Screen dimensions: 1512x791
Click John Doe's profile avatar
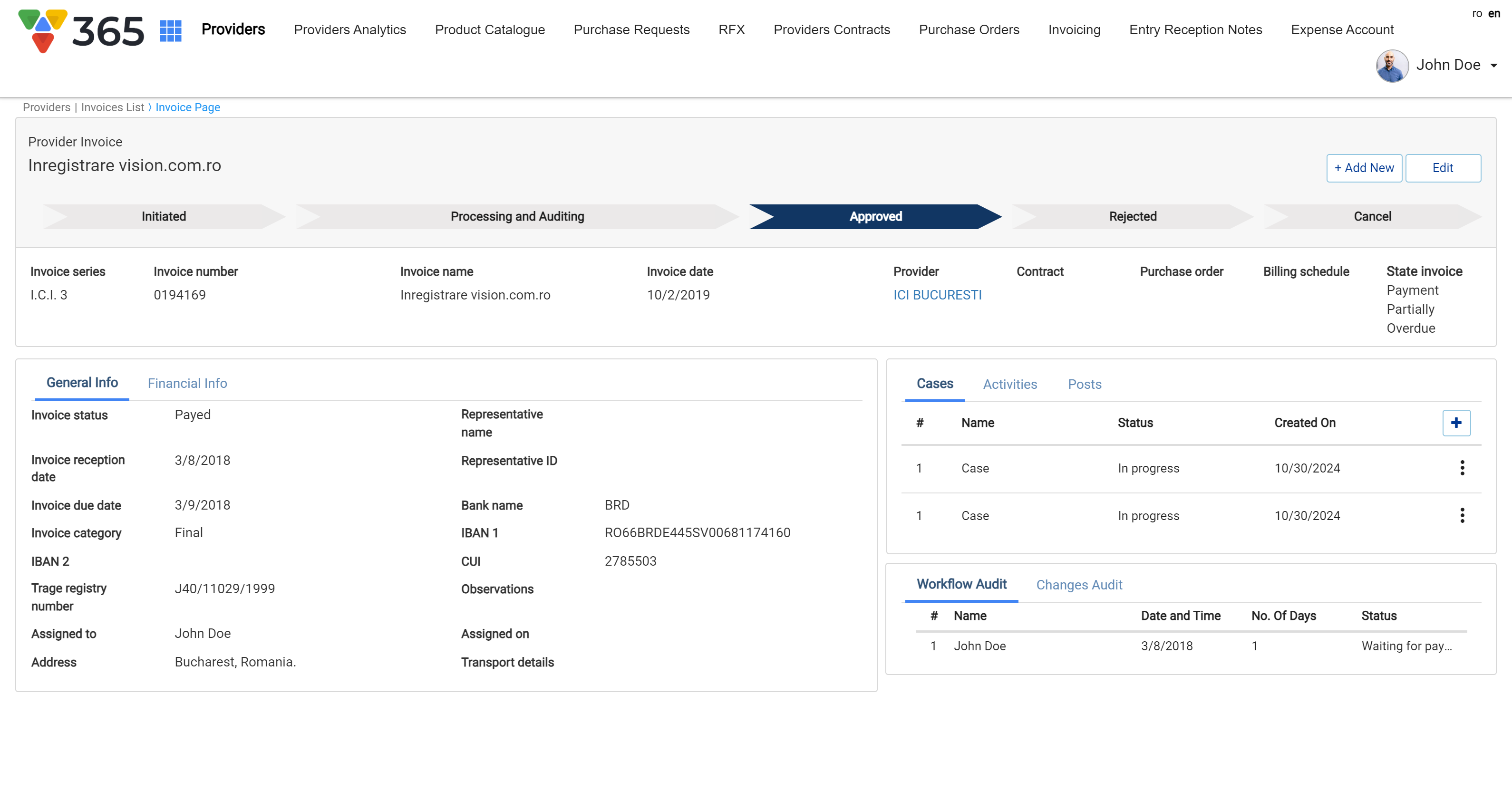click(1392, 65)
